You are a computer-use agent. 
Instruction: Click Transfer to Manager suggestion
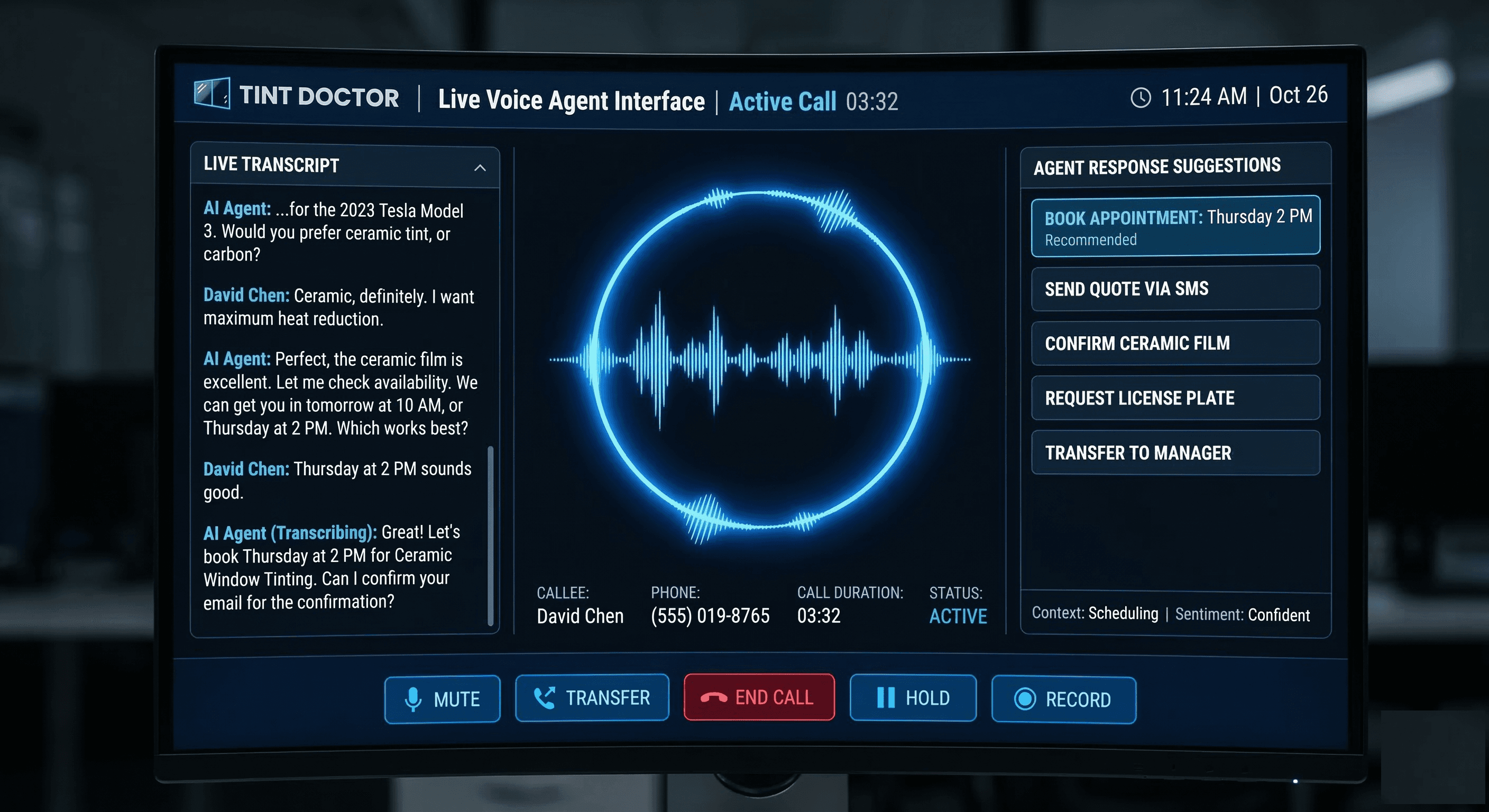pyautogui.click(x=1176, y=453)
